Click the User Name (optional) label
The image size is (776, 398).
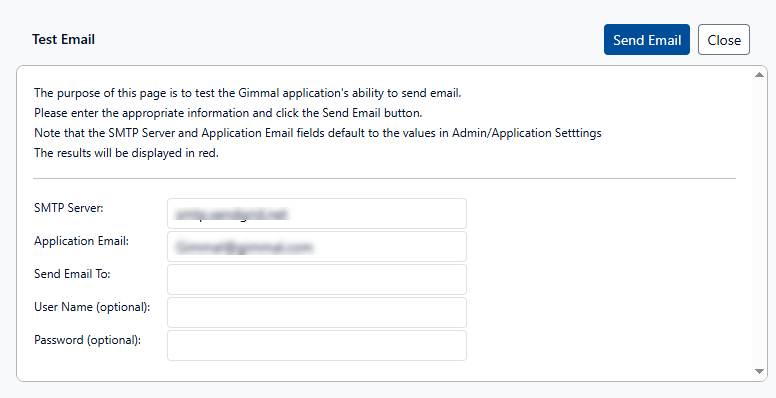click(92, 307)
